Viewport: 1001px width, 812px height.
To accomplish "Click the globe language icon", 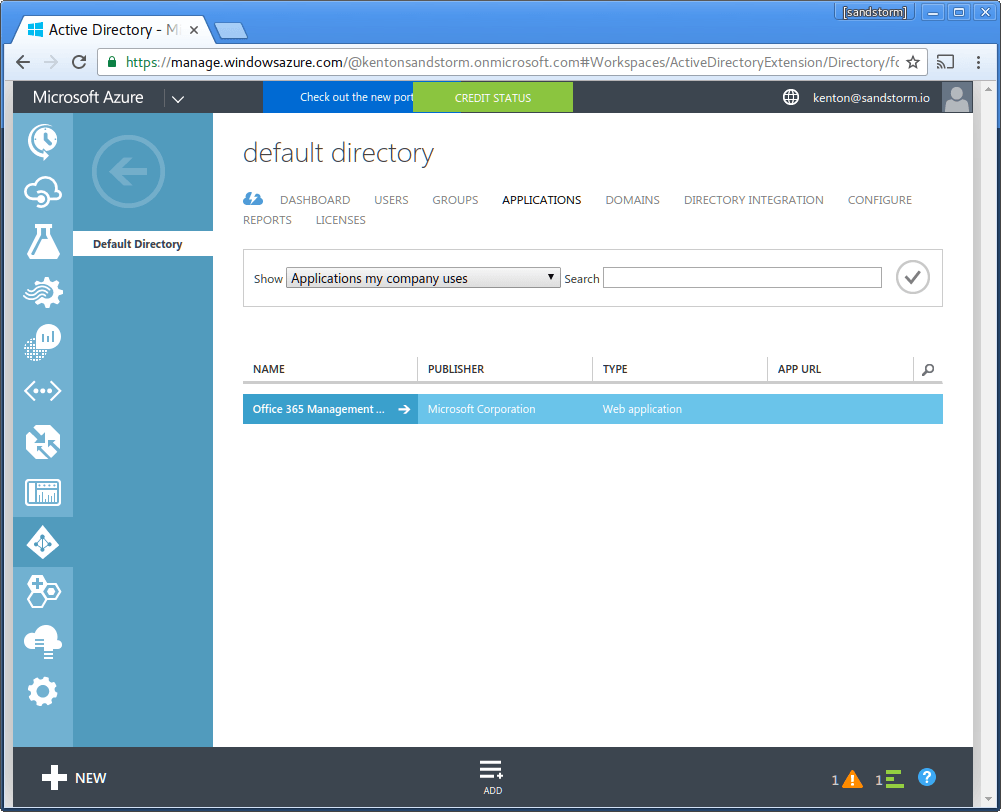I will tap(791, 97).
